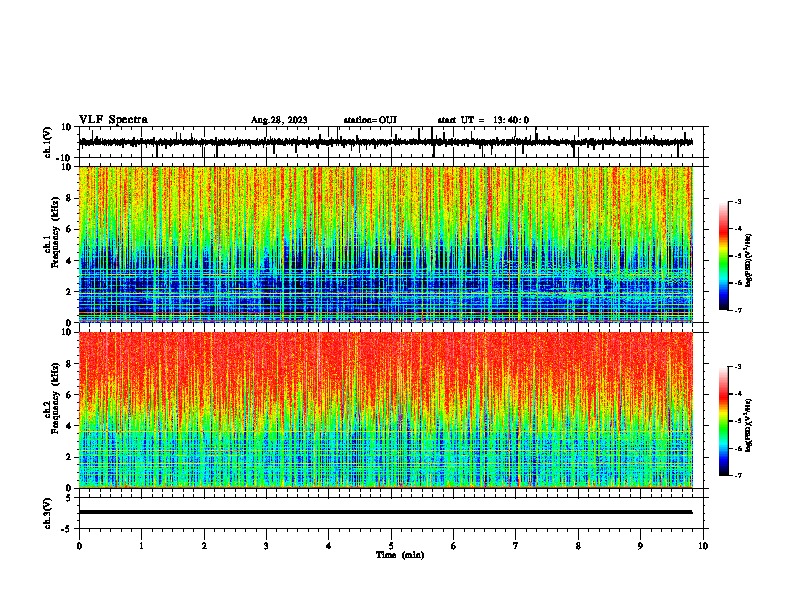Image resolution: width=792 pixels, height=612 pixels.
Task: Click the ch.2 spectrogram plot
Action: pos(386,410)
